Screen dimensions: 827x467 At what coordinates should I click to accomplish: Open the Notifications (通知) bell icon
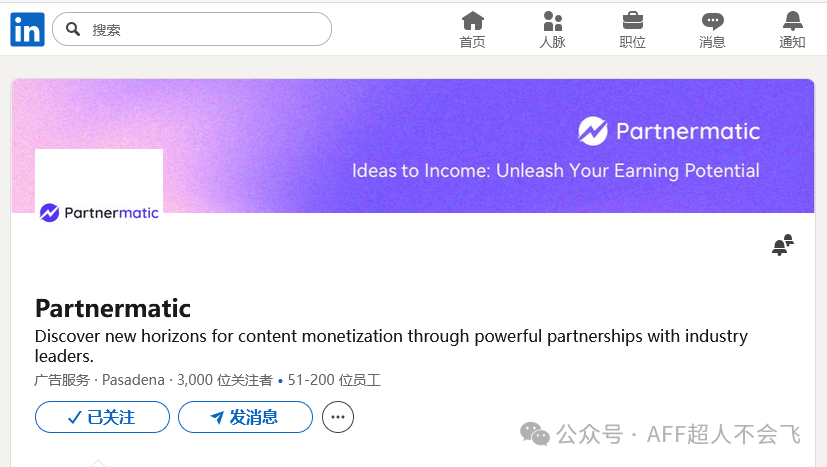click(x=792, y=21)
